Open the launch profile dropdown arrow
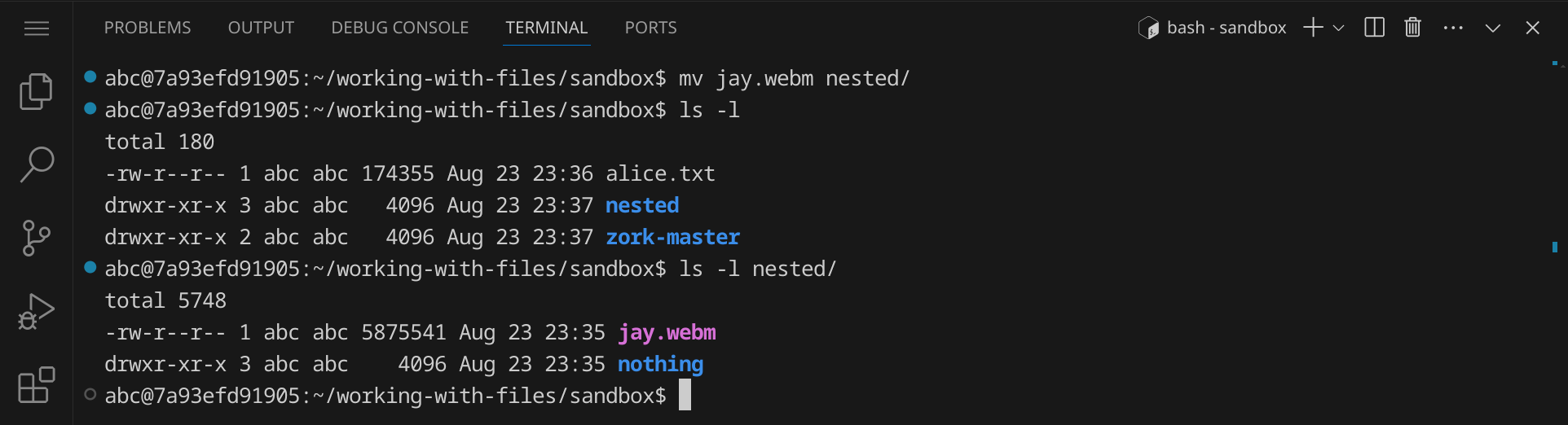This screenshot has width=1568, height=425. [x=1338, y=28]
